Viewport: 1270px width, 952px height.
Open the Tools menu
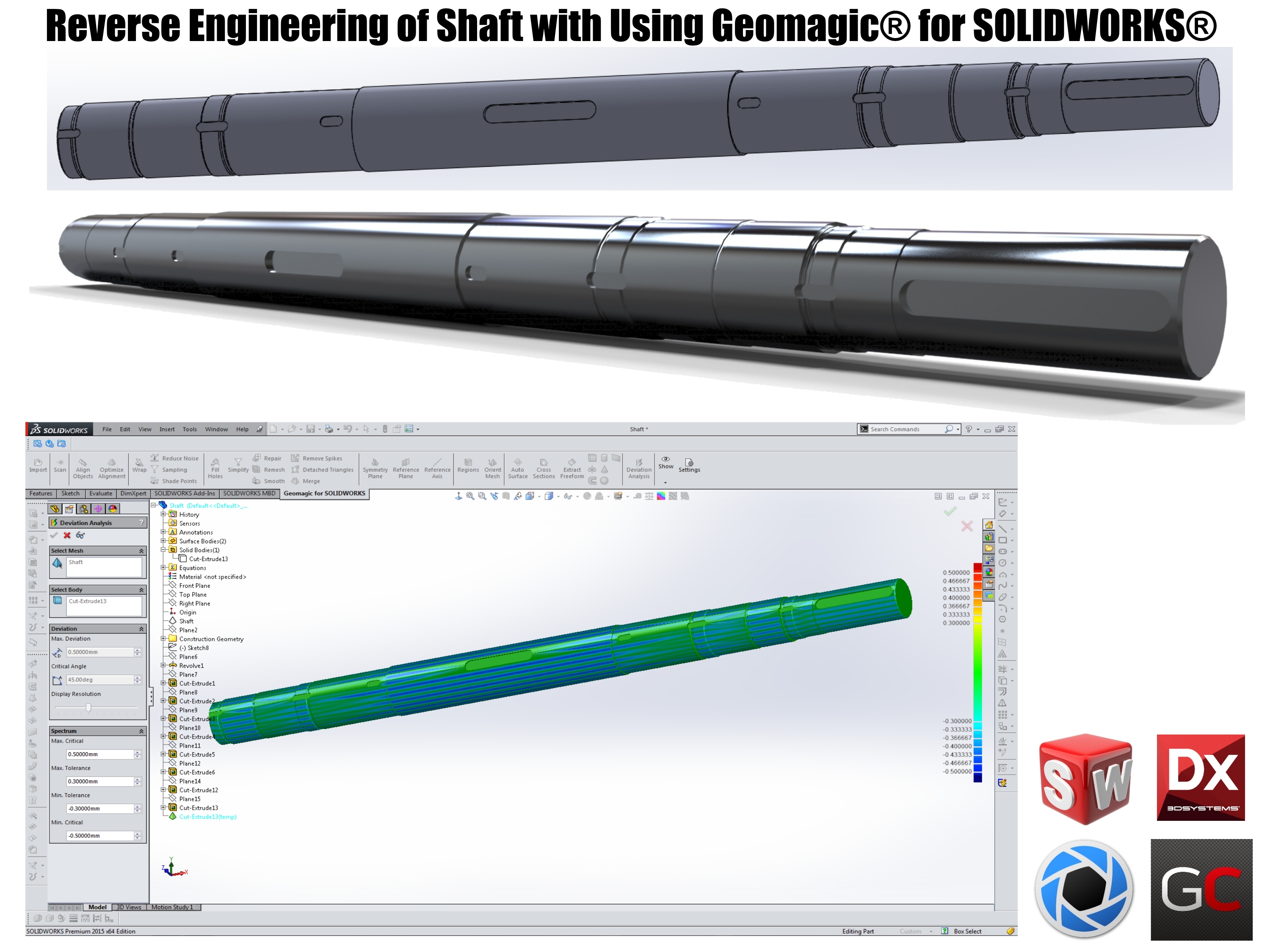point(190,429)
